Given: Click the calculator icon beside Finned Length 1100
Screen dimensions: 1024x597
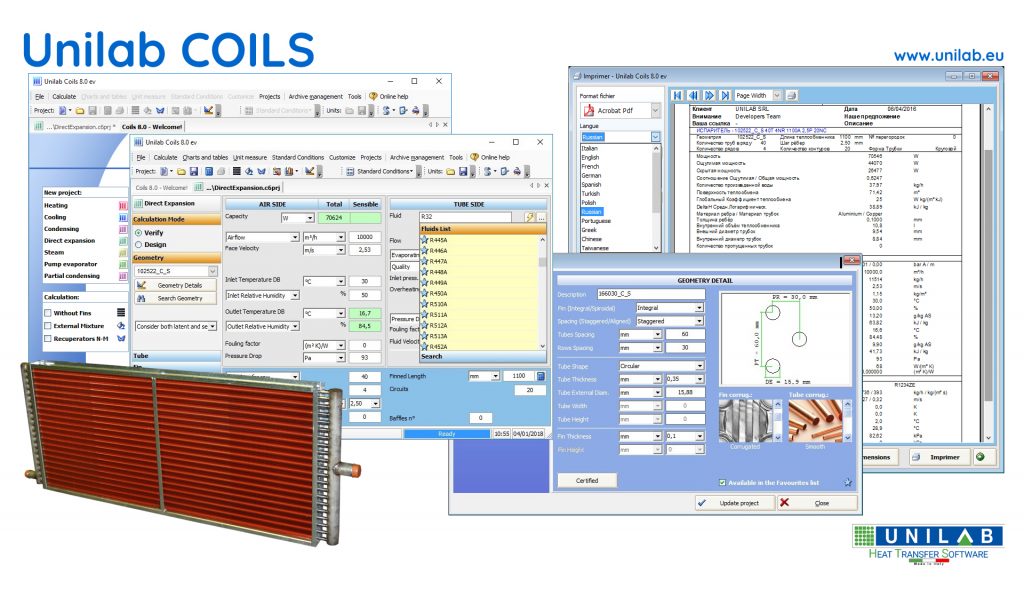Looking at the screenshot, I should point(540,376).
